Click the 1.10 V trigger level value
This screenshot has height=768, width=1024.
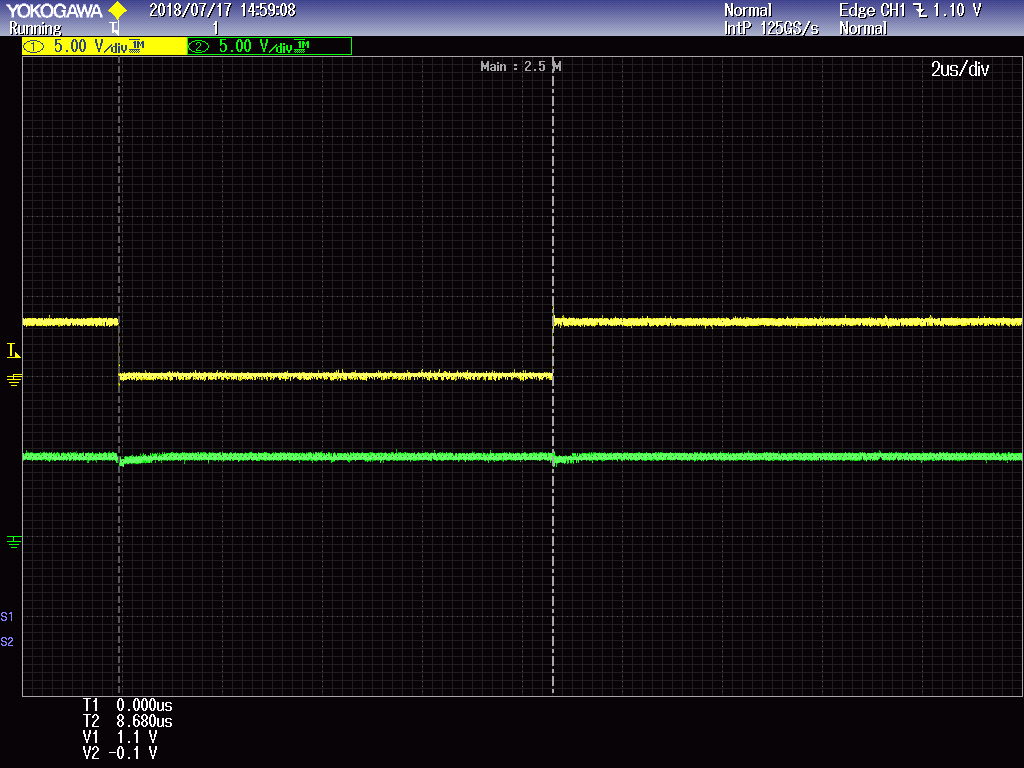[957, 10]
